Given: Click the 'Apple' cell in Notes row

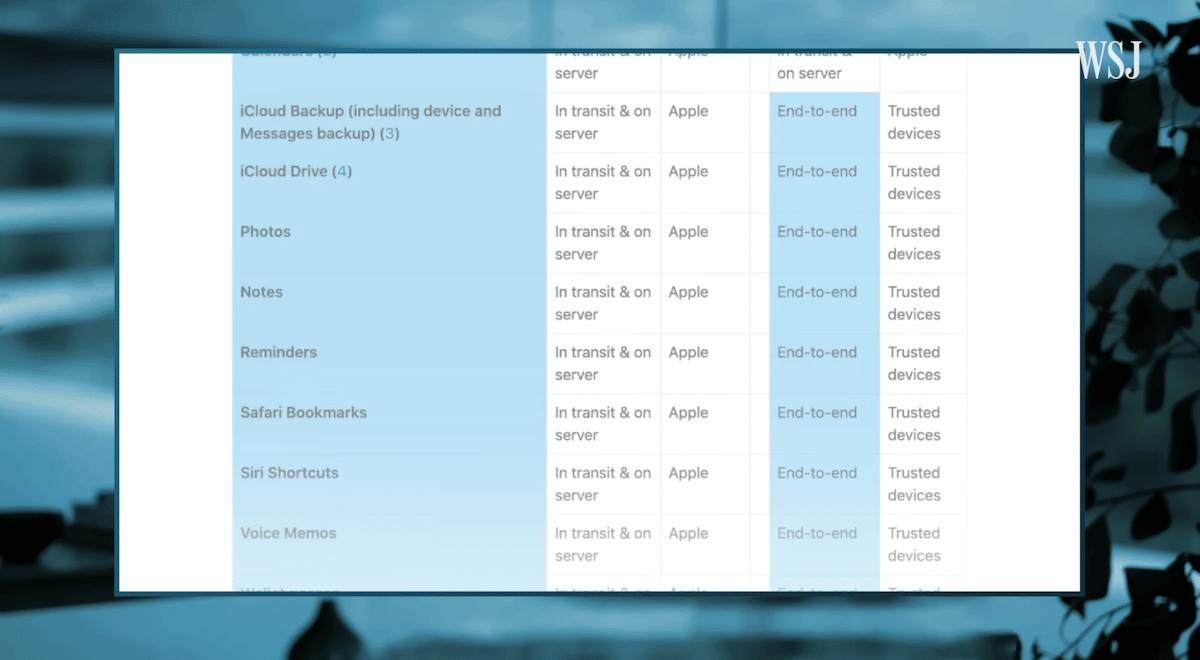Looking at the screenshot, I should (688, 292).
